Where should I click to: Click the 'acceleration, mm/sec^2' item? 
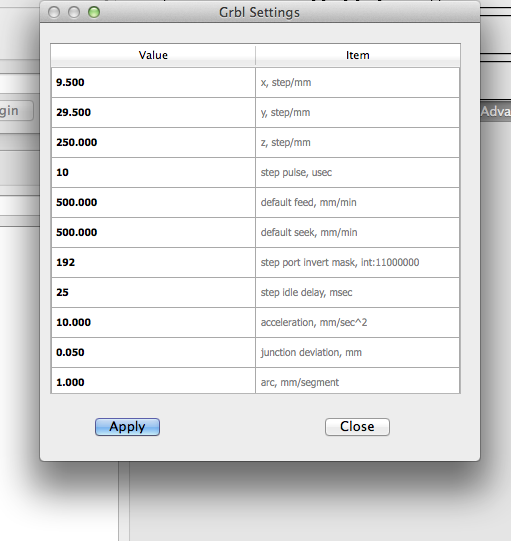(357, 323)
